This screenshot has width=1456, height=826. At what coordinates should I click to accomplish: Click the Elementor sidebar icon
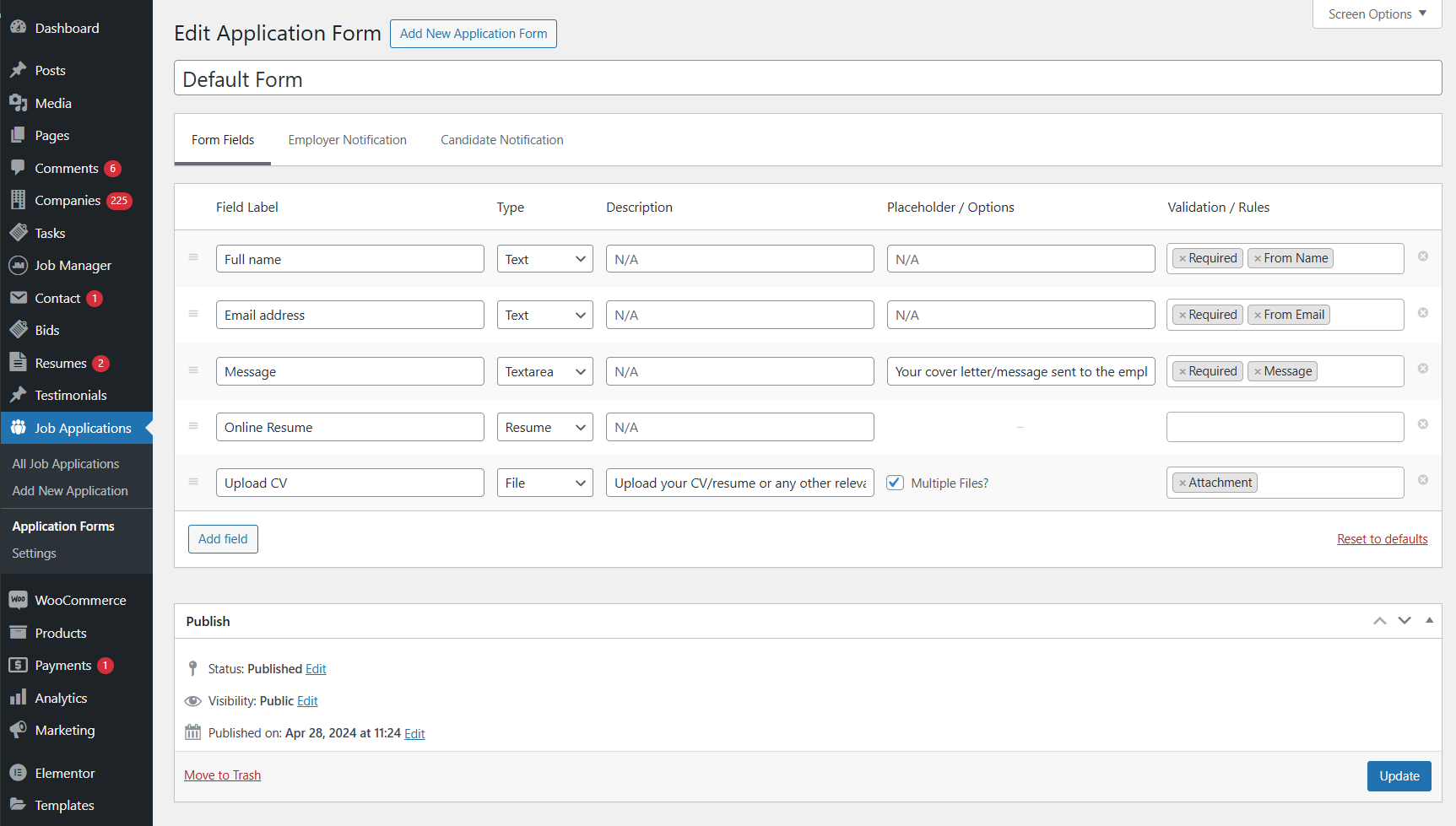point(18,773)
